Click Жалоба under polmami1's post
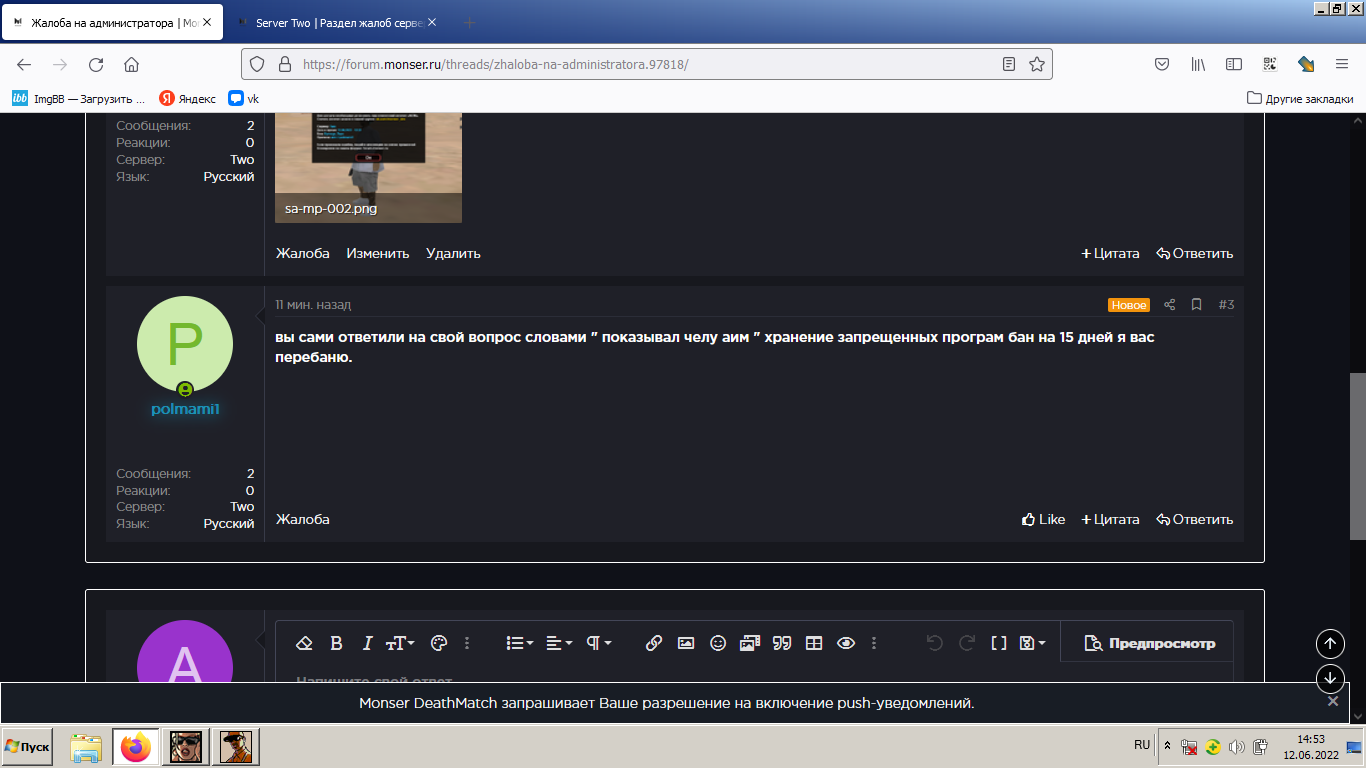 (303, 520)
